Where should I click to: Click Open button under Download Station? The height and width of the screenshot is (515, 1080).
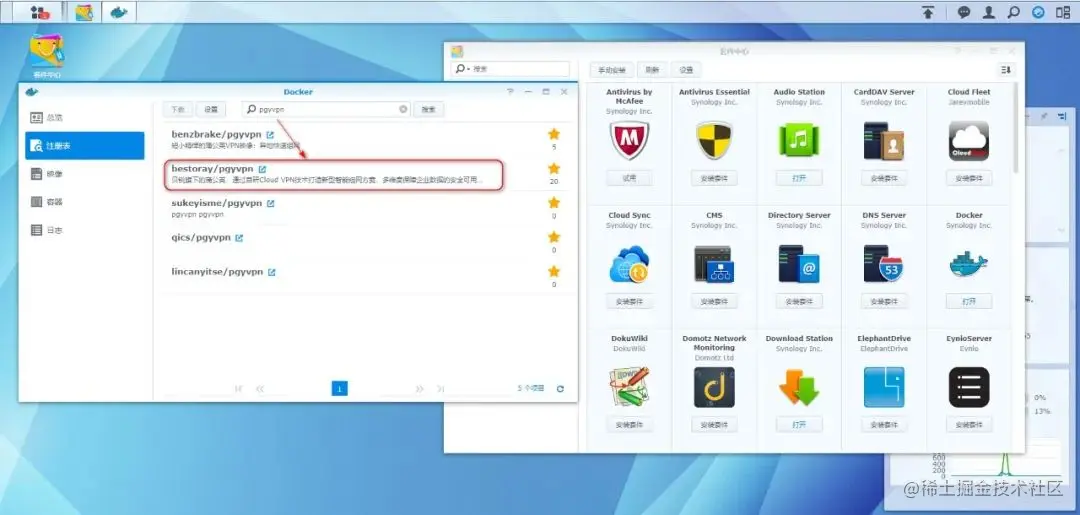(798, 425)
